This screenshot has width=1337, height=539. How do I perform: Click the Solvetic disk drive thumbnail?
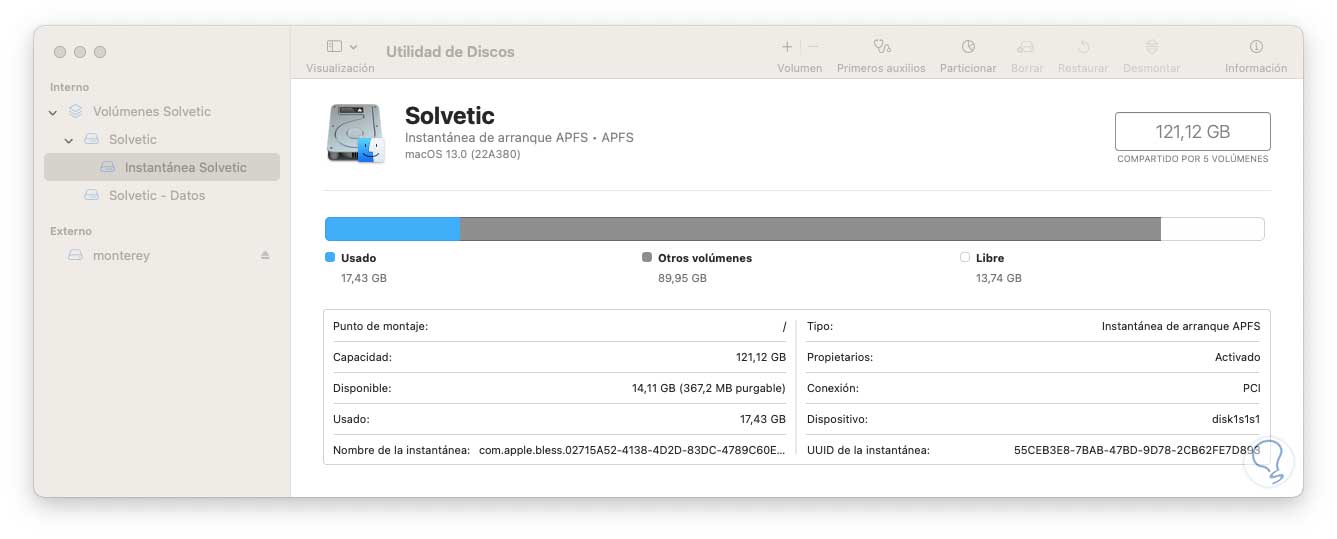click(355, 132)
